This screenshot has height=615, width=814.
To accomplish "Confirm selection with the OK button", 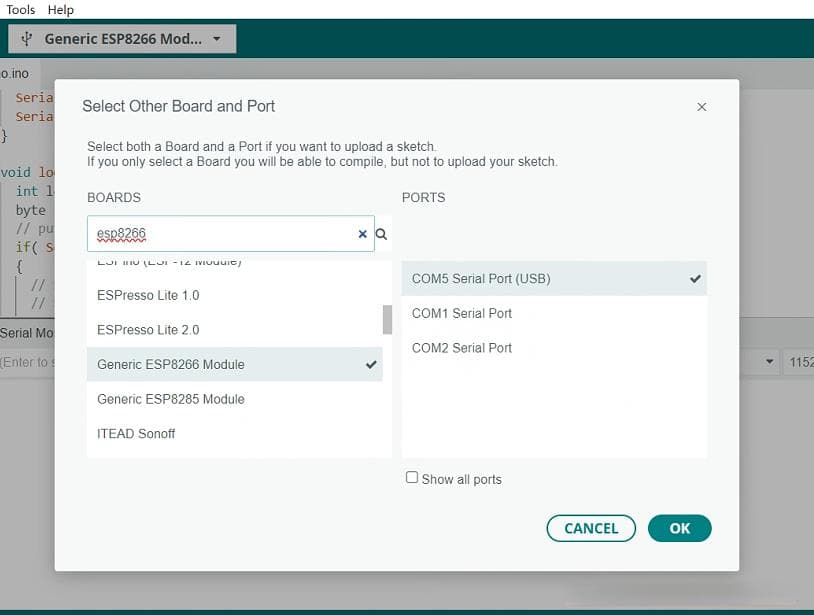I will (680, 528).
